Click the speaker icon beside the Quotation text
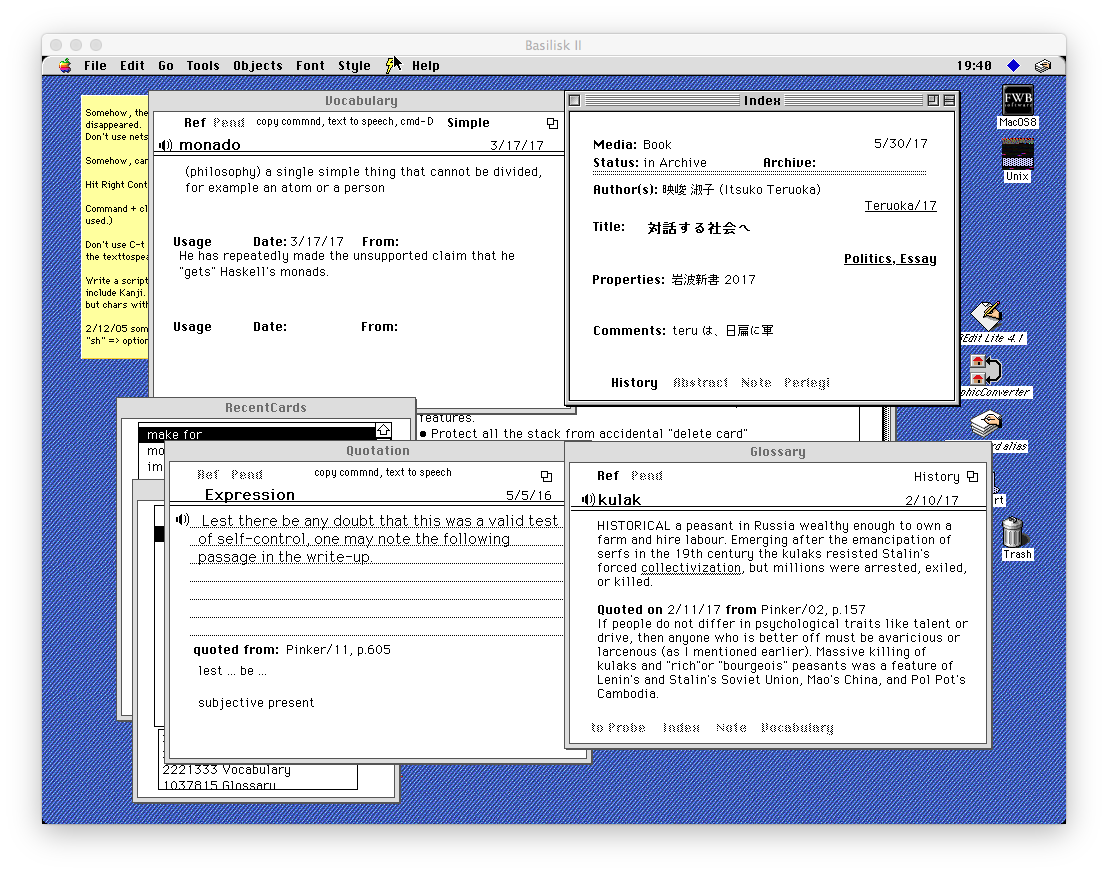Screen dimensions: 1108x874 182,519
